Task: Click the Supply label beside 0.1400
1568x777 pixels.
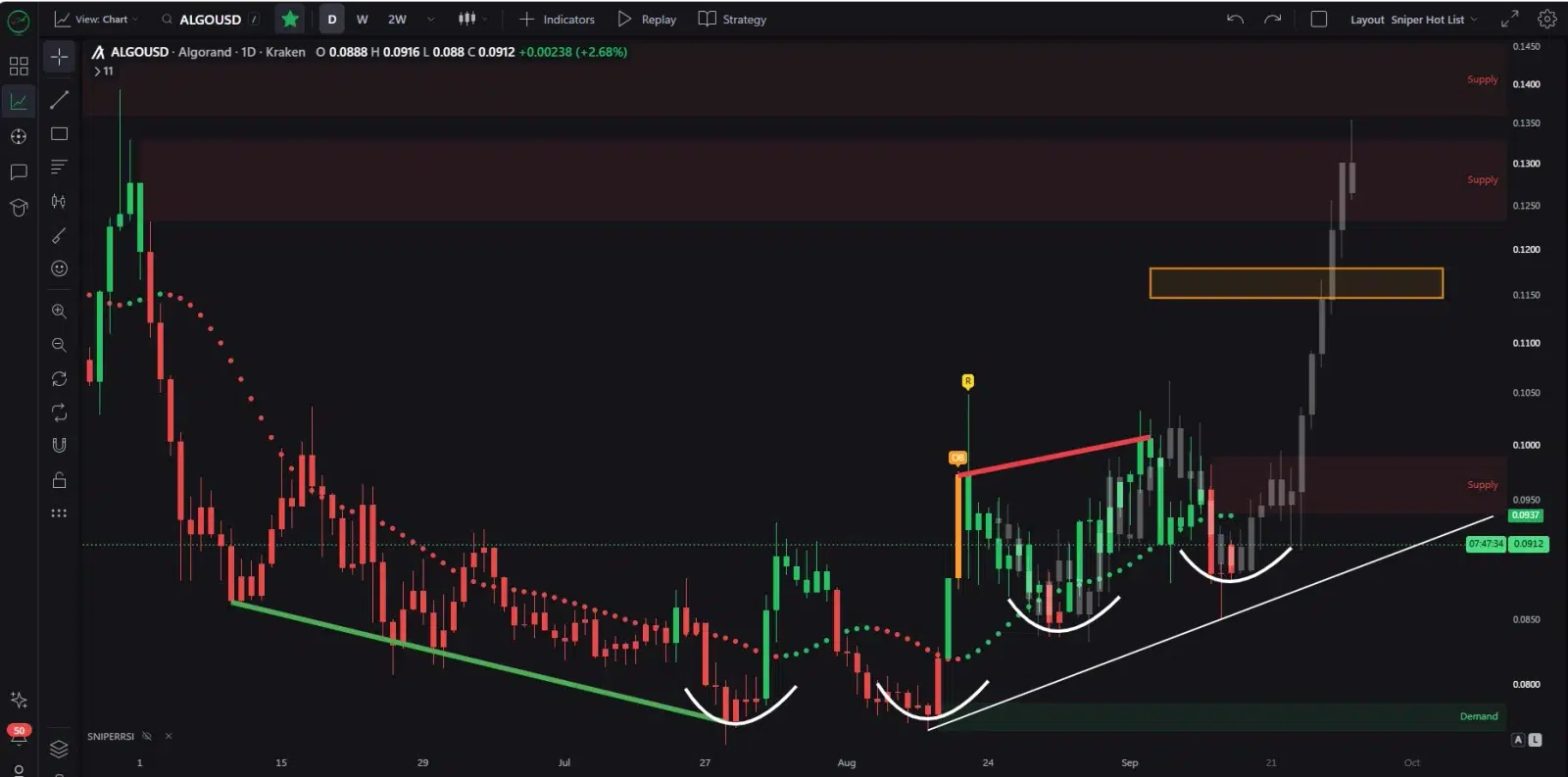Action: (x=1483, y=79)
